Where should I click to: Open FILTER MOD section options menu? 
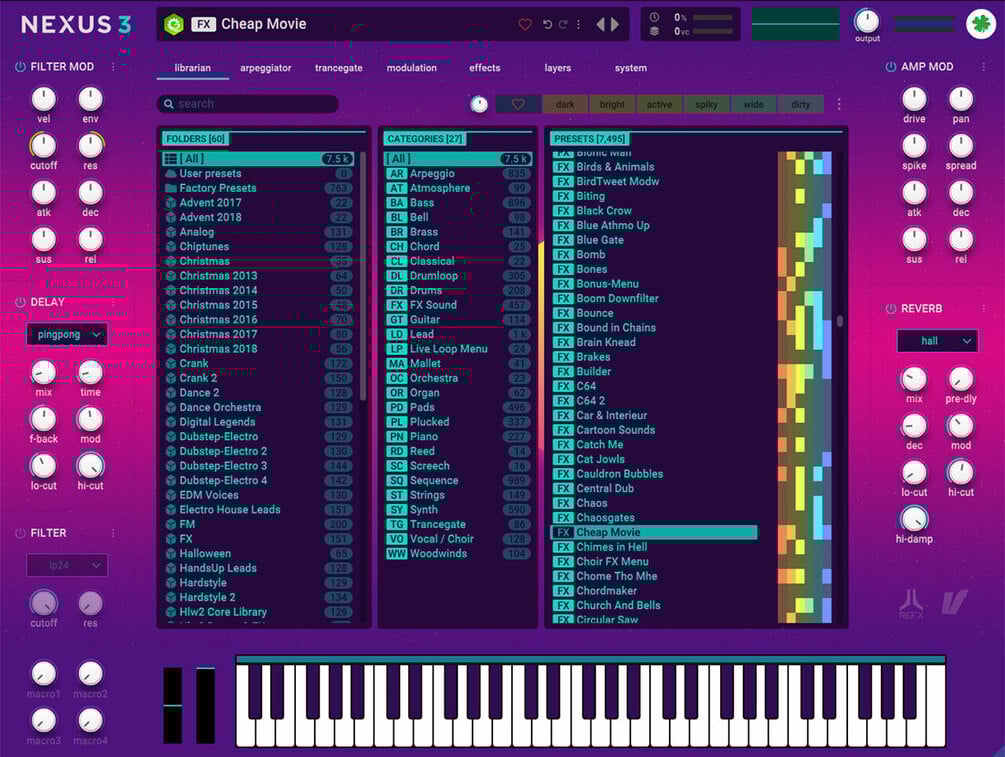[x=113, y=67]
